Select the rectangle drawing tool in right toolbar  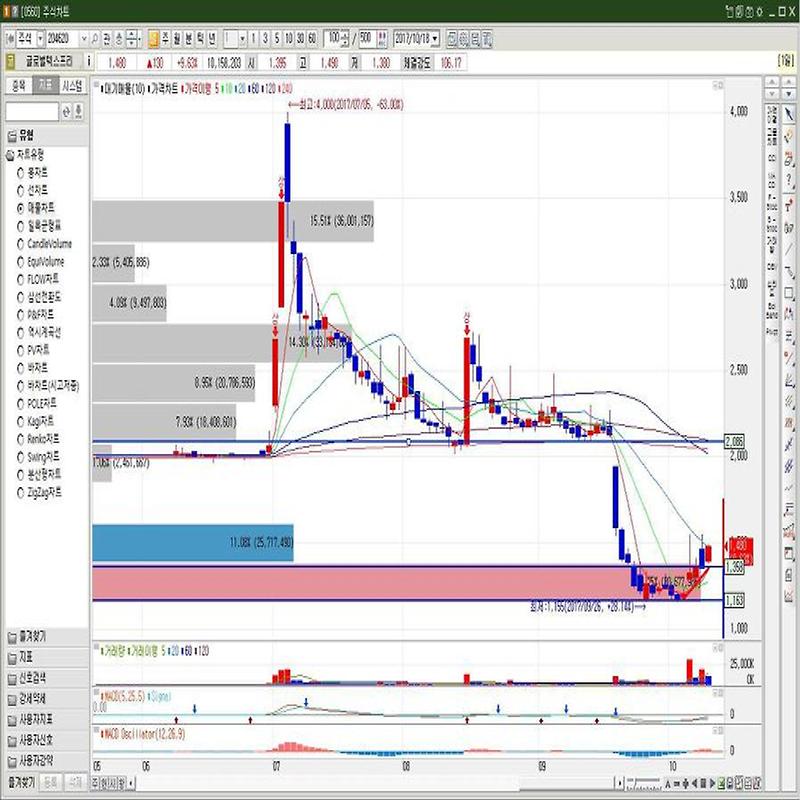click(789, 292)
